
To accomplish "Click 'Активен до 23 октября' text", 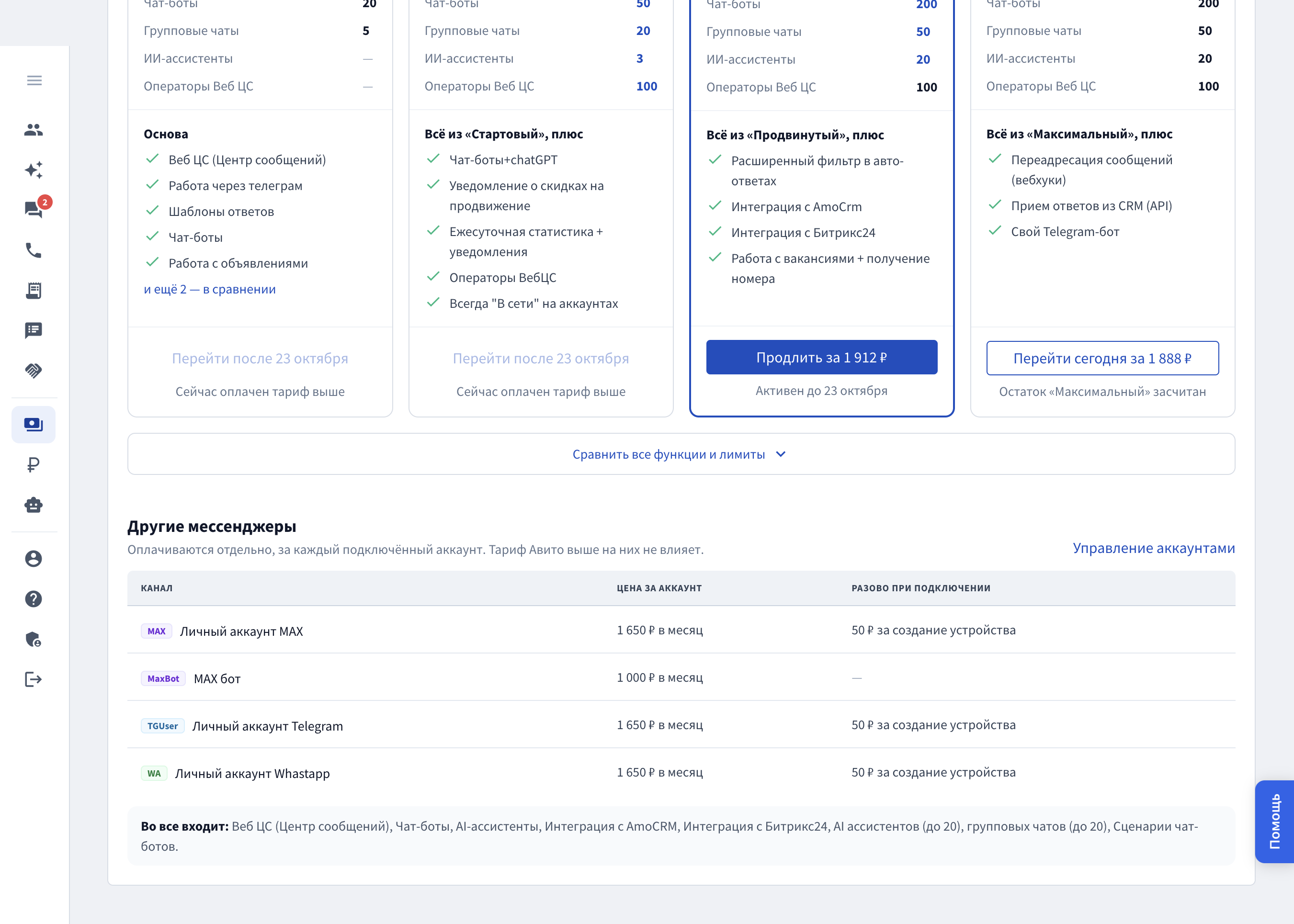I will [822, 391].
